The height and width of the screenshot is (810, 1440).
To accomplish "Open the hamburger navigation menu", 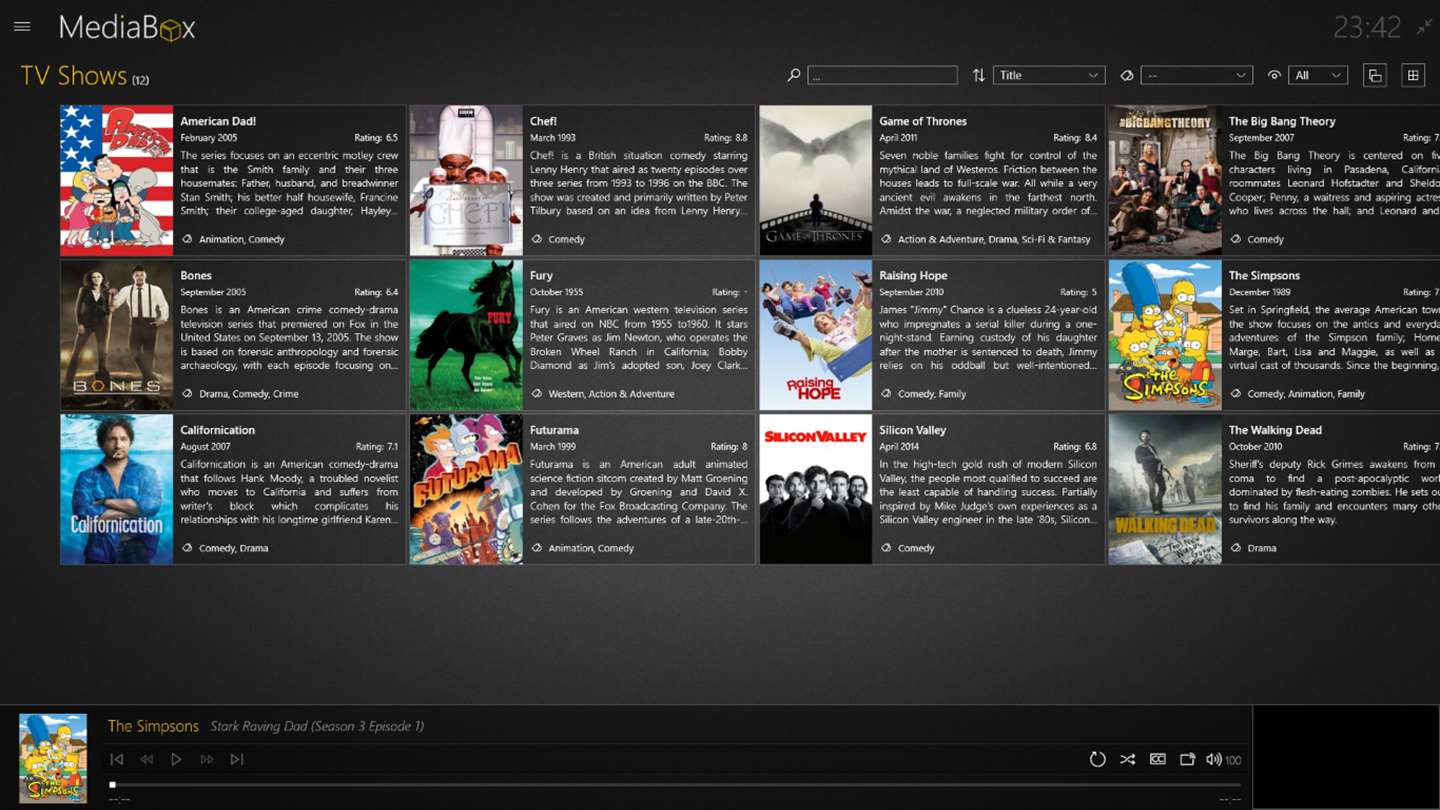I will tap(22, 27).
